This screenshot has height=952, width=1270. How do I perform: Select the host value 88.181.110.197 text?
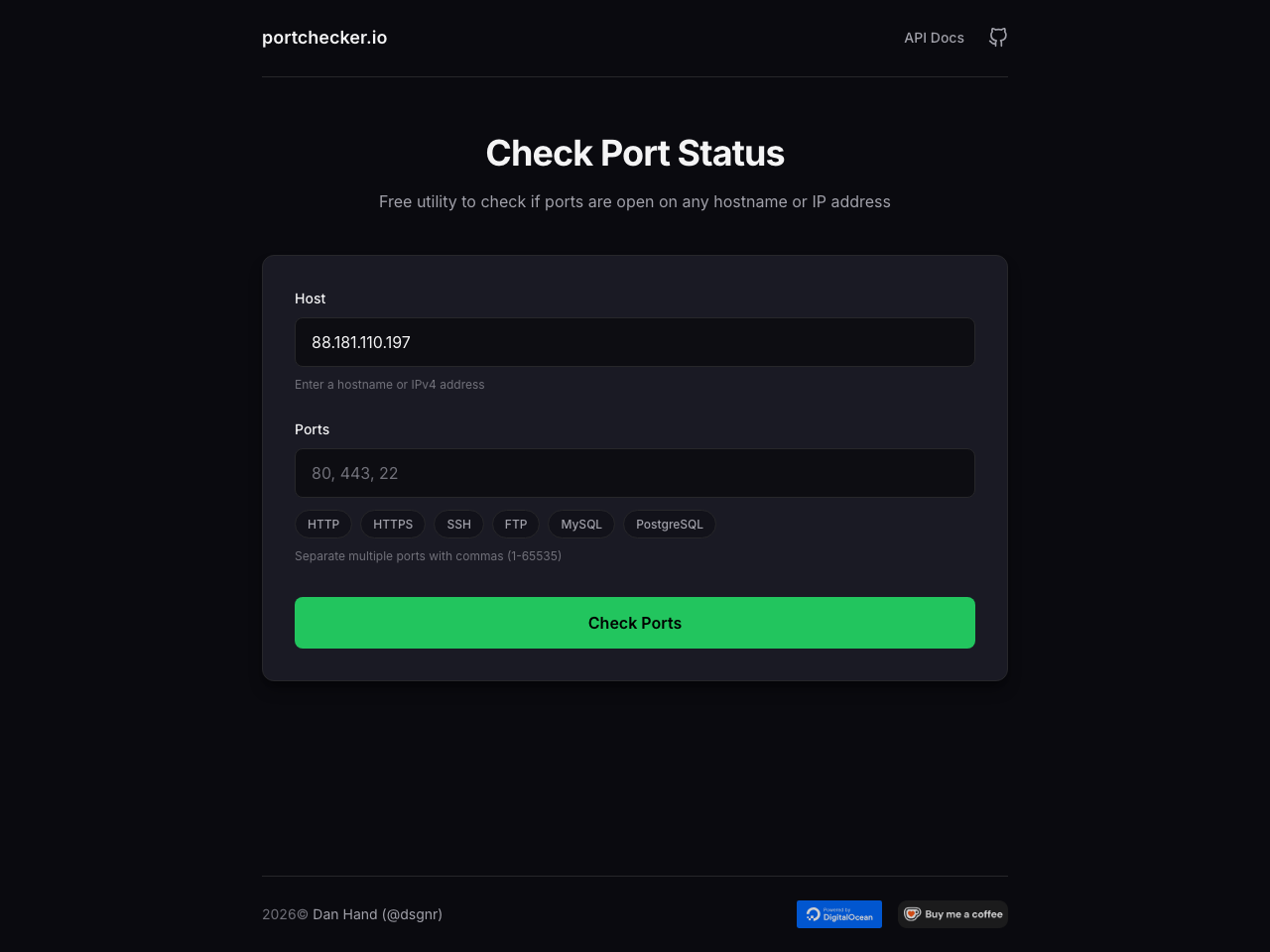360,342
